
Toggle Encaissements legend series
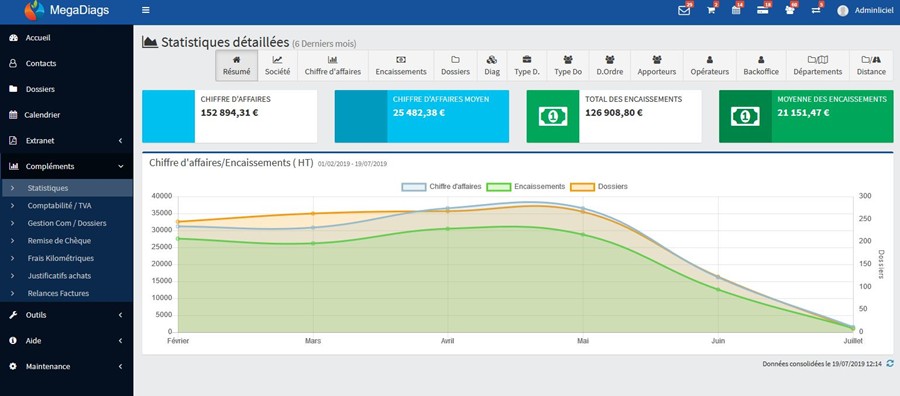[x=526, y=187]
